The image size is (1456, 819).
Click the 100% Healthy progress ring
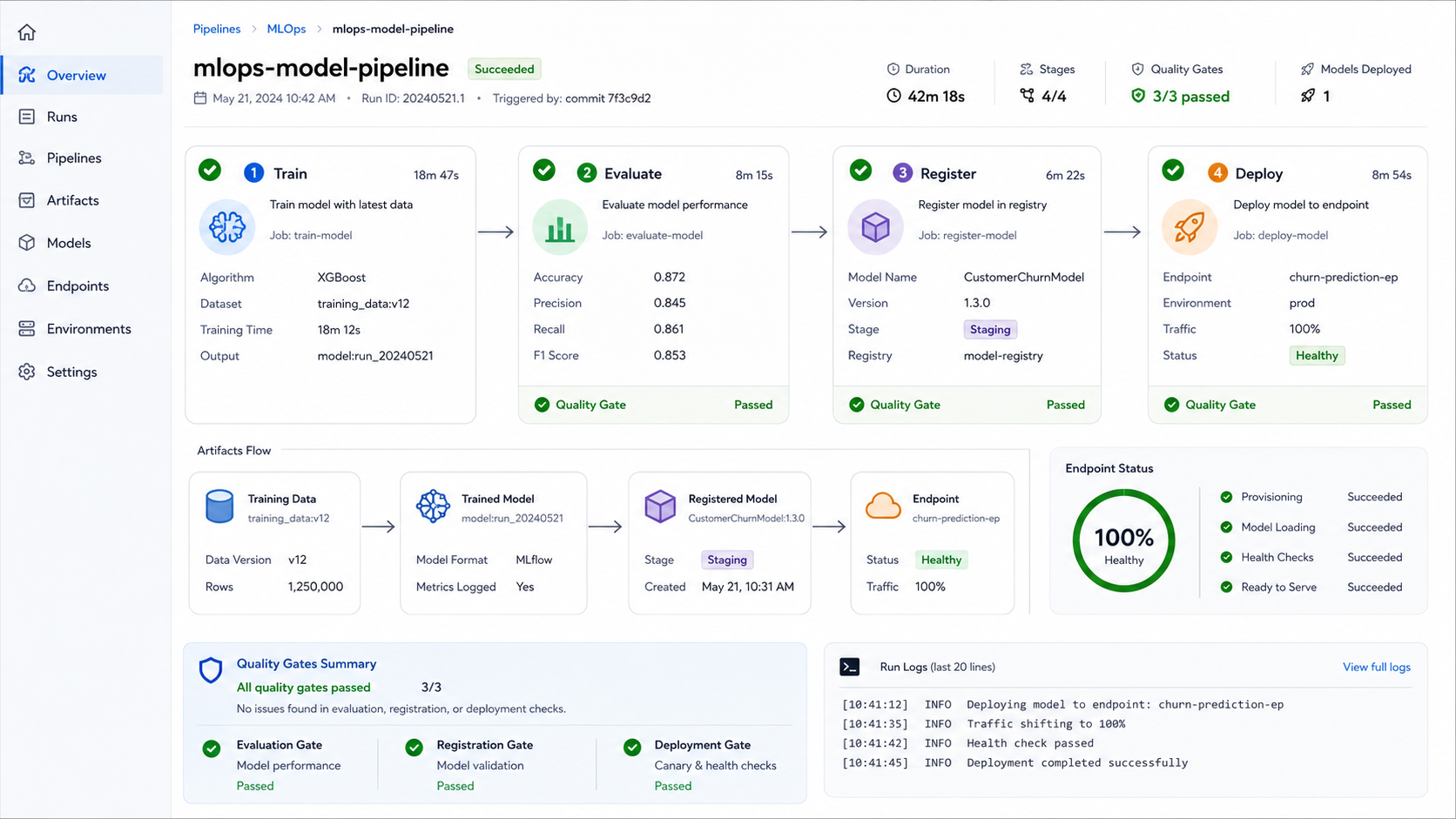tap(1124, 540)
